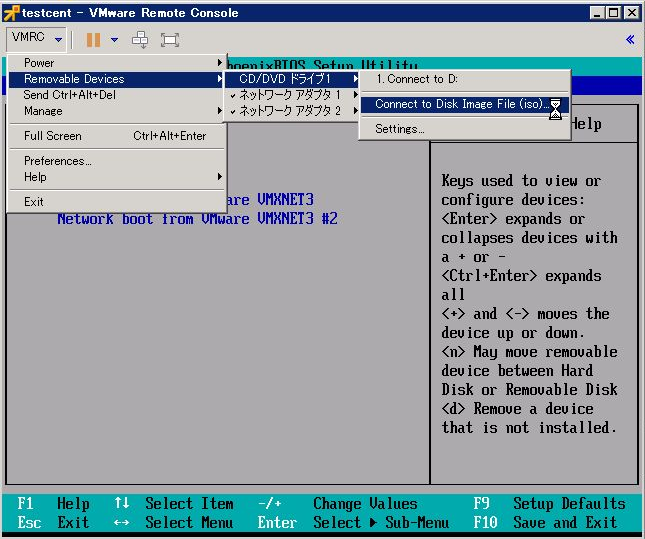
Task: Click Exit in the VMRC menu
Action: click(34, 202)
